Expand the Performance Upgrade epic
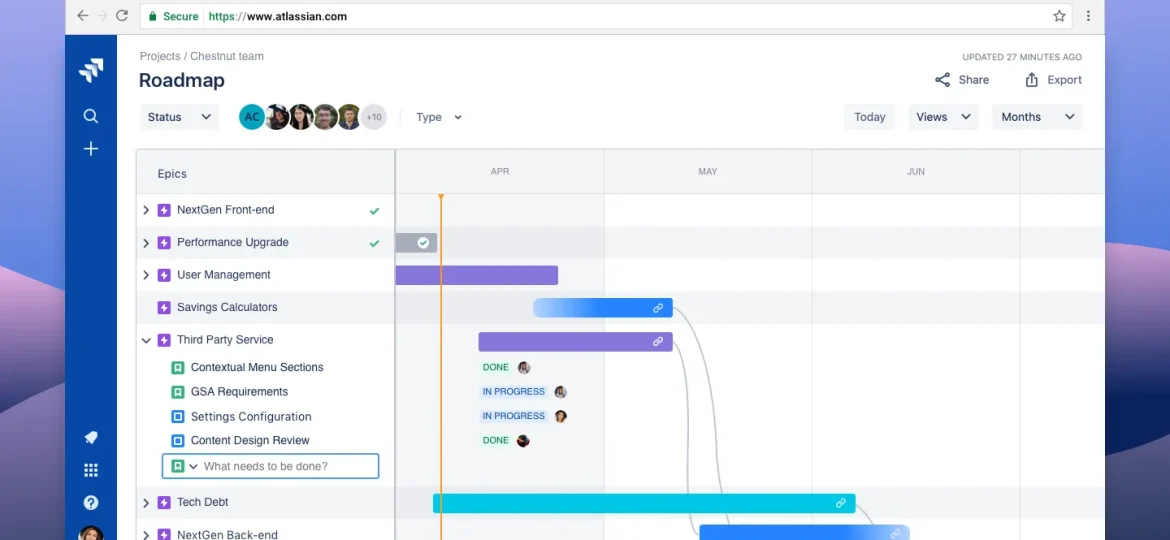1170x540 pixels. (146, 242)
